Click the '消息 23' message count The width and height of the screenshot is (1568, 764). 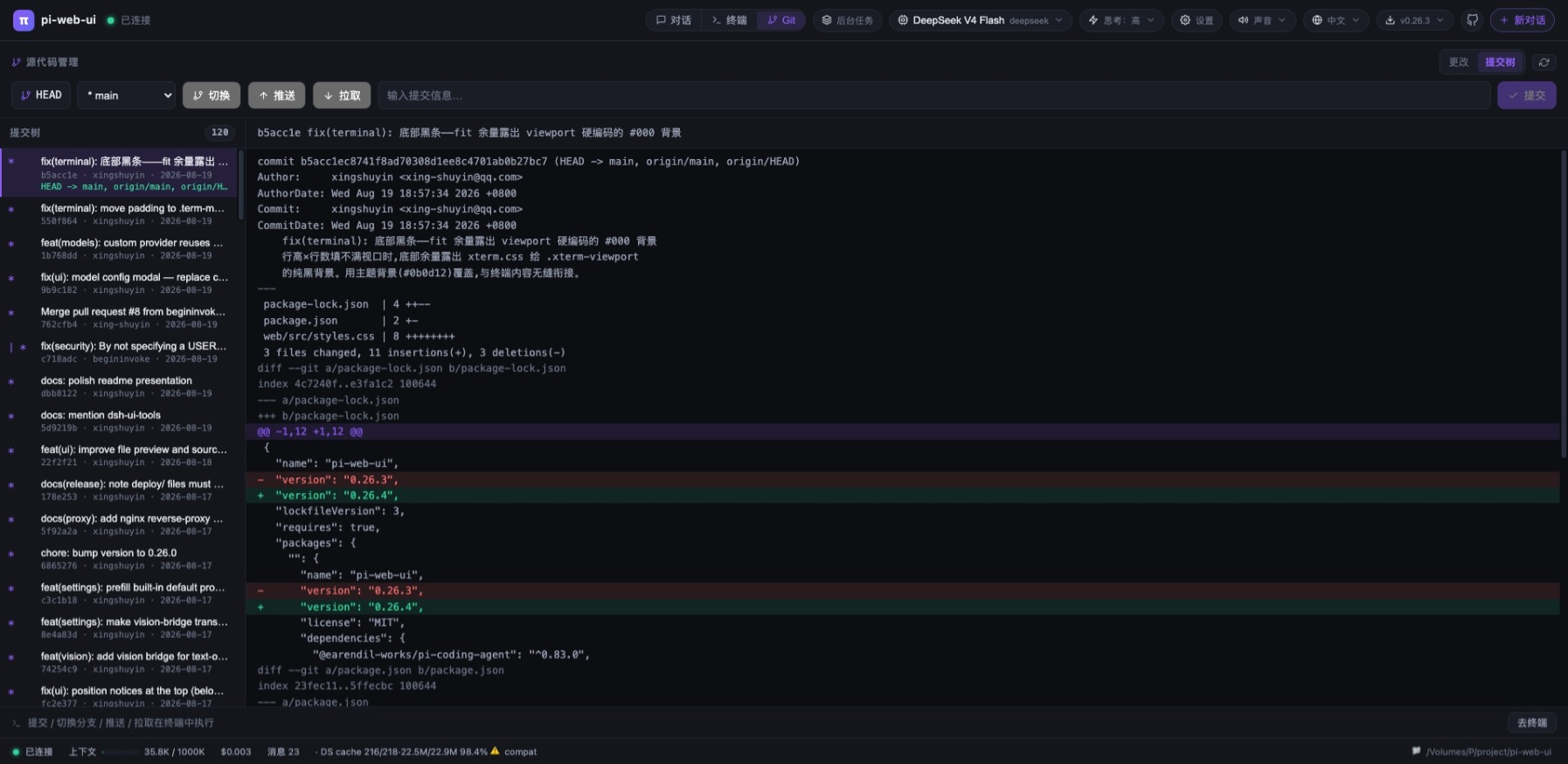click(283, 752)
